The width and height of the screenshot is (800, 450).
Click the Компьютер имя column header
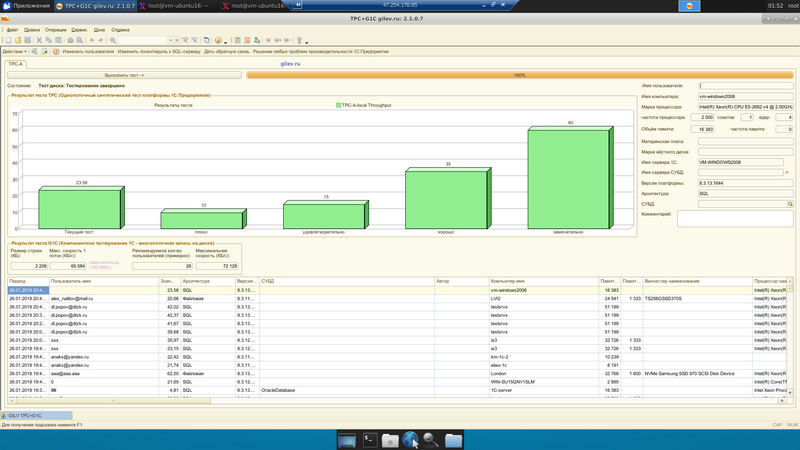(x=543, y=281)
